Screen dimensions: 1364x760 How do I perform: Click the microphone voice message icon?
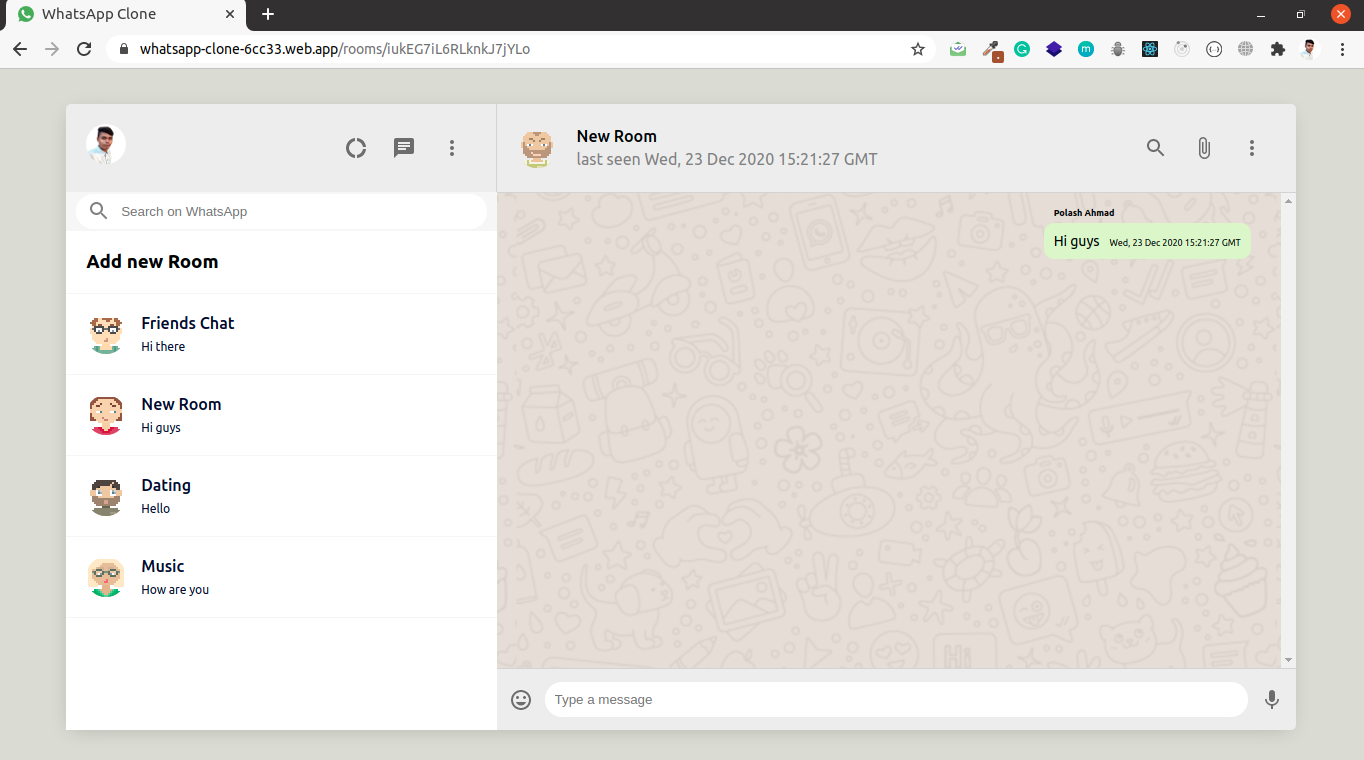(1271, 700)
